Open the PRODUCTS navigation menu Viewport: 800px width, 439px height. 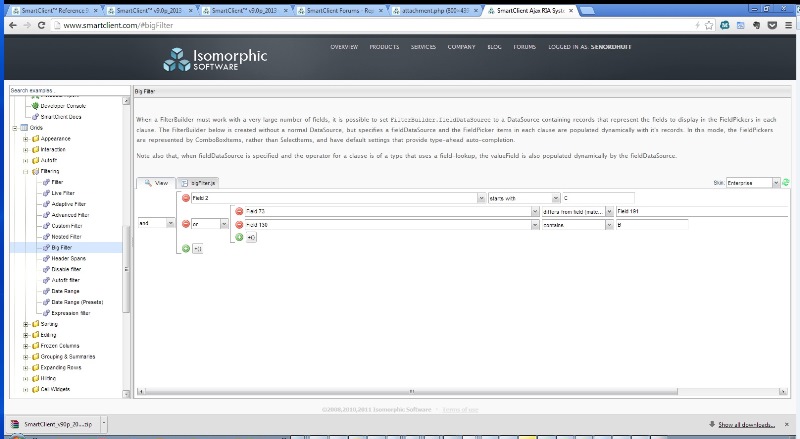384,47
